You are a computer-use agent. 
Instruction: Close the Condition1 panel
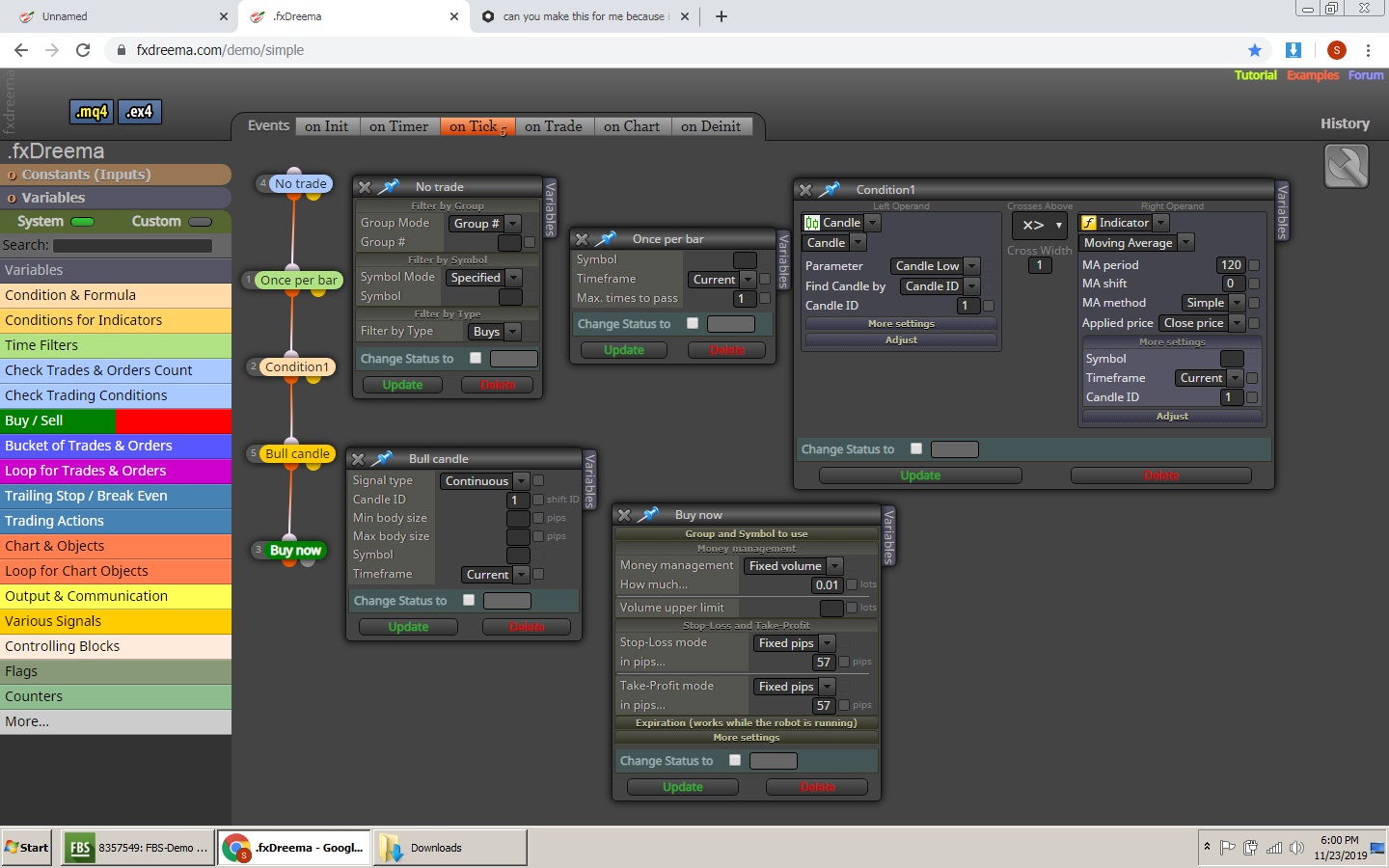[805, 190]
